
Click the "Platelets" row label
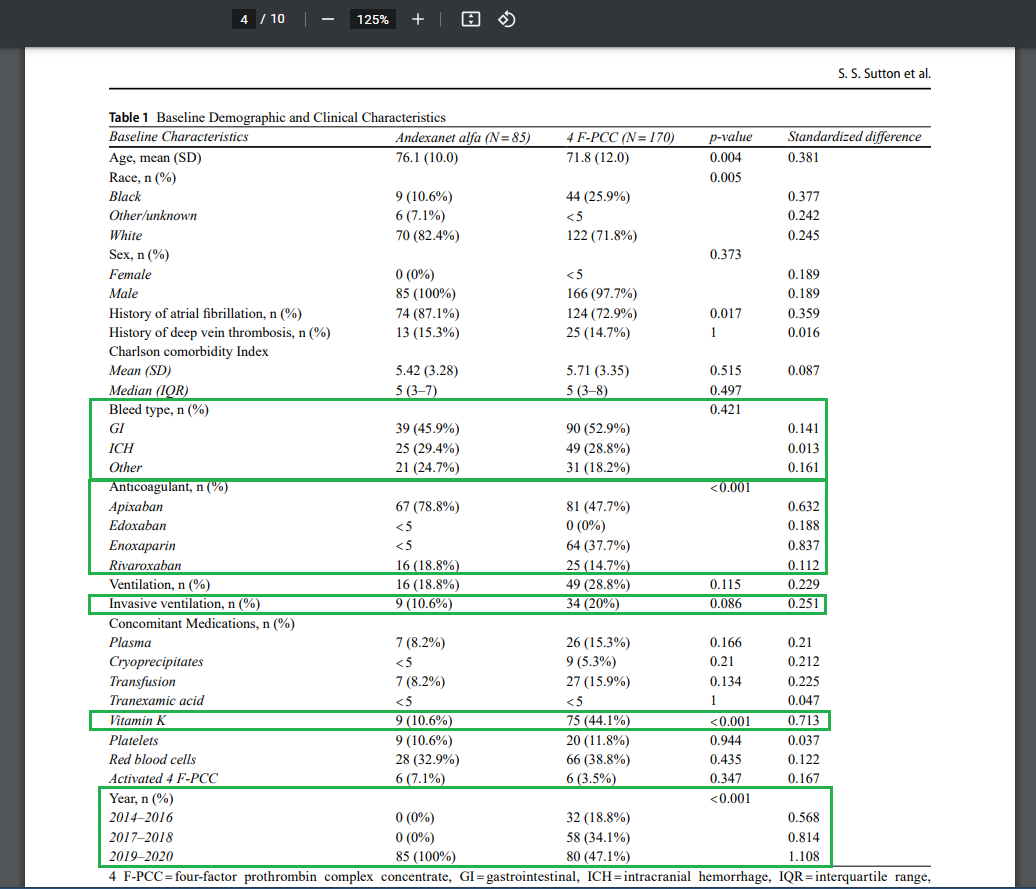click(133, 740)
